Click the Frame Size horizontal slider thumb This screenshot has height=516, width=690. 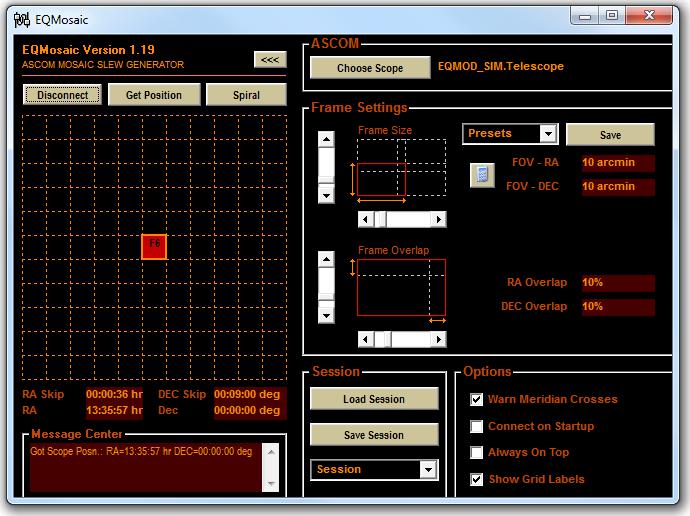[380, 219]
